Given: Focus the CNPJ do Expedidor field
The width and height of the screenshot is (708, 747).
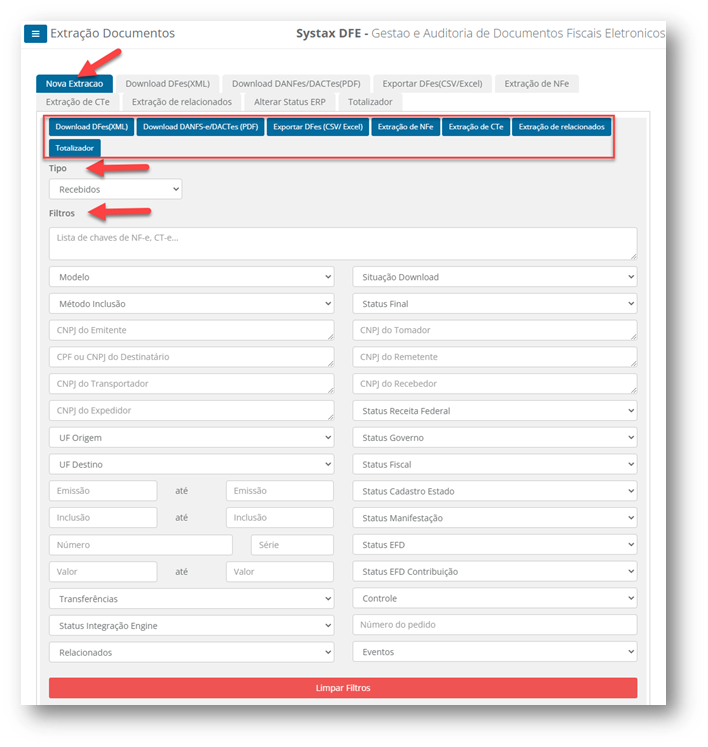Looking at the screenshot, I should tap(192, 410).
